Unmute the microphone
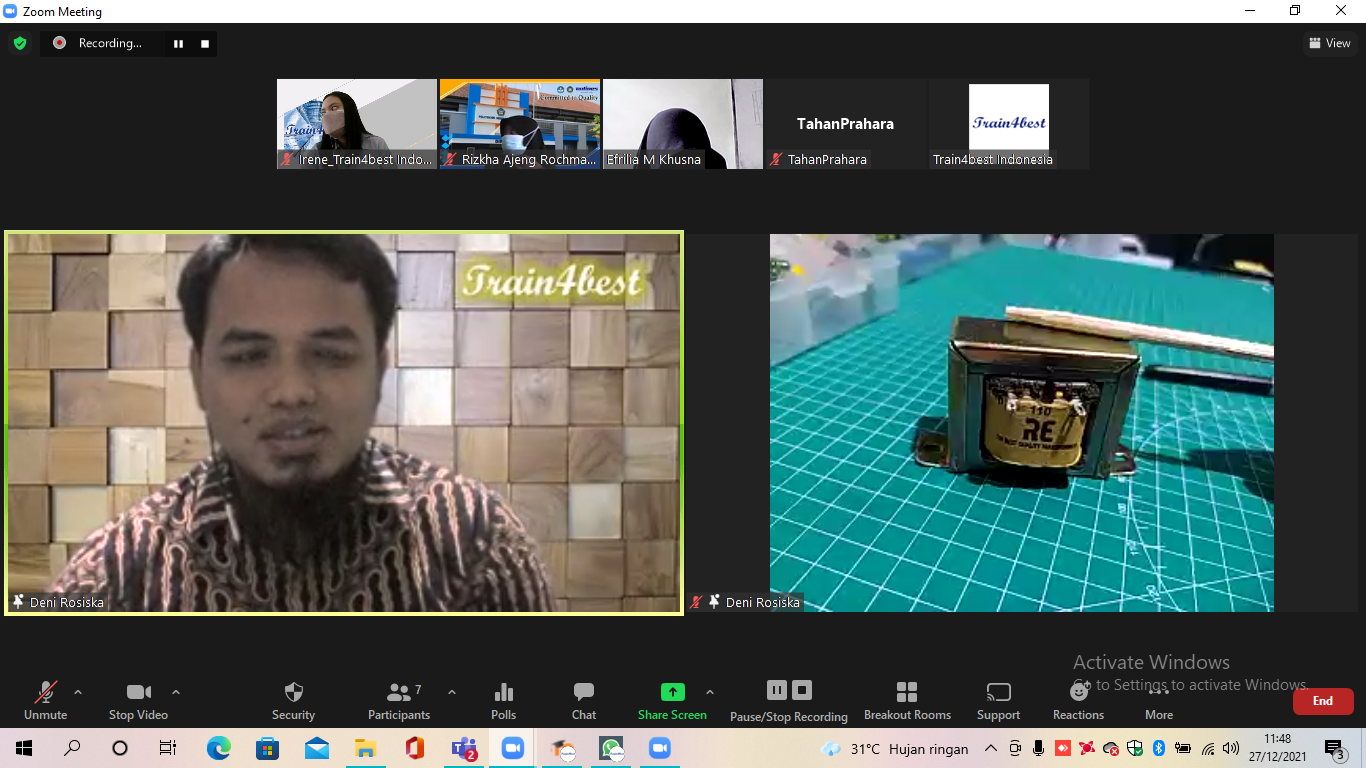The height and width of the screenshot is (768, 1366). 45,700
